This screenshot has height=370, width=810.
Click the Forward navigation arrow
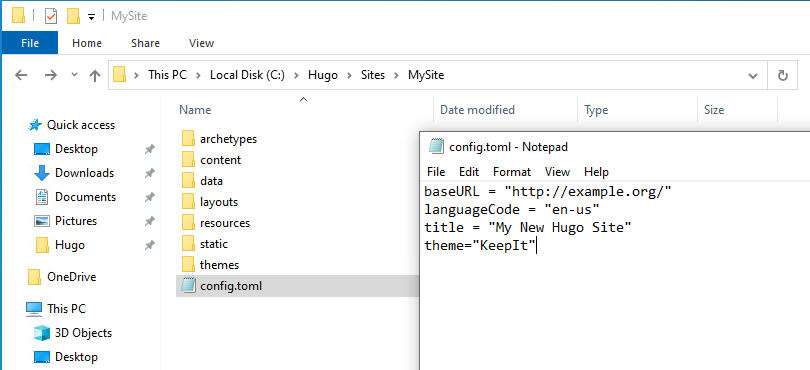(x=51, y=75)
